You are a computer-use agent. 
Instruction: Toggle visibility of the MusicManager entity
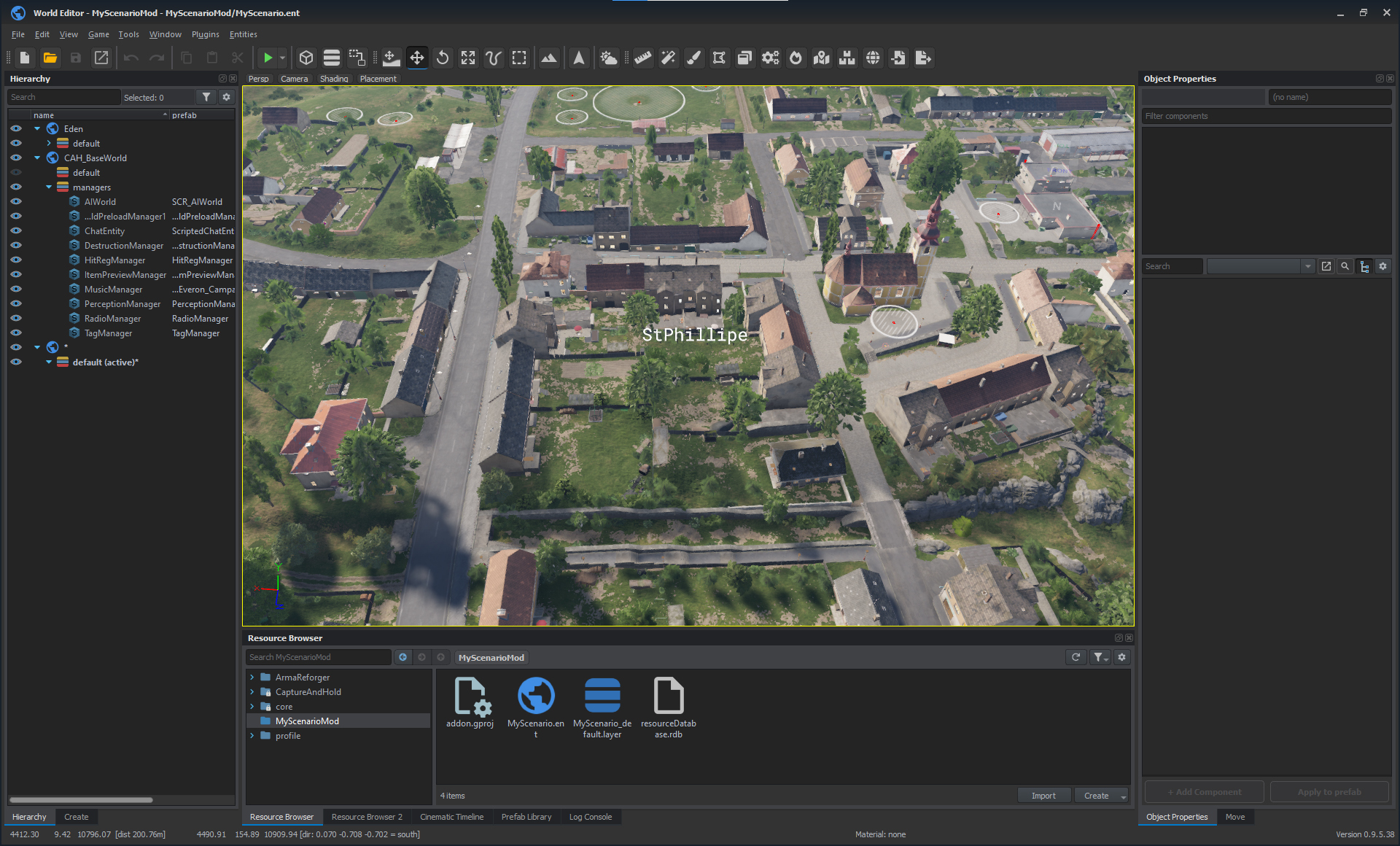(x=16, y=289)
